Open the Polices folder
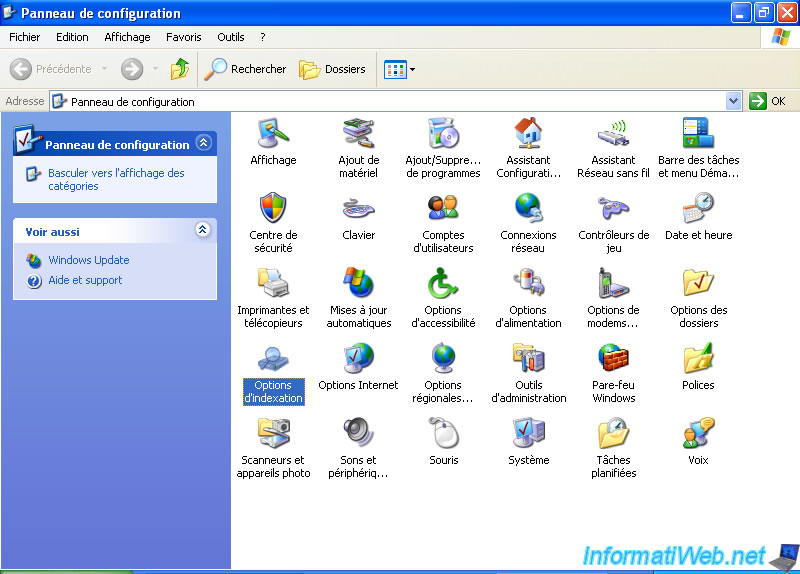The image size is (800, 574). (698, 367)
